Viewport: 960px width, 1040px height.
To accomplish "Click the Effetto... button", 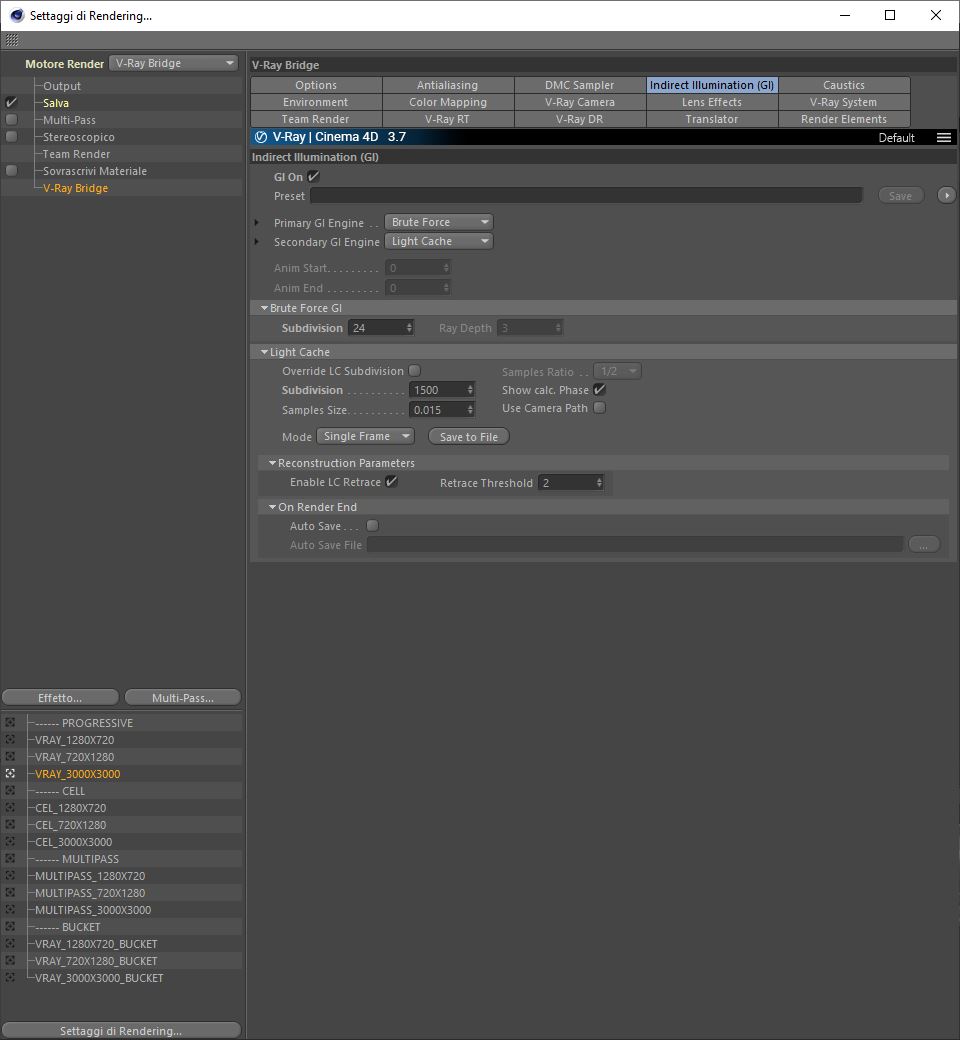I will [x=60, y=698].
